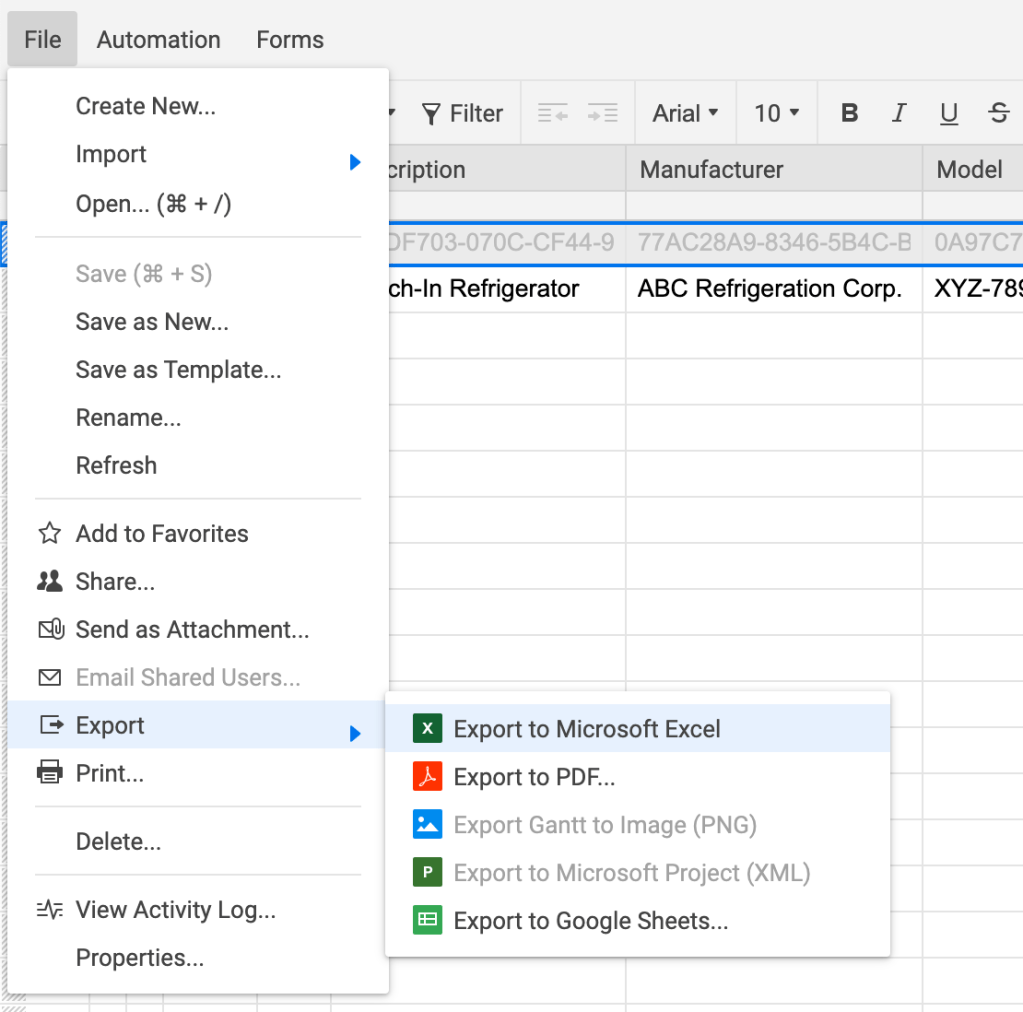The image size is (1023, 1012).
Task: Toggle bold formatting in toolbar
Action: 850,113
